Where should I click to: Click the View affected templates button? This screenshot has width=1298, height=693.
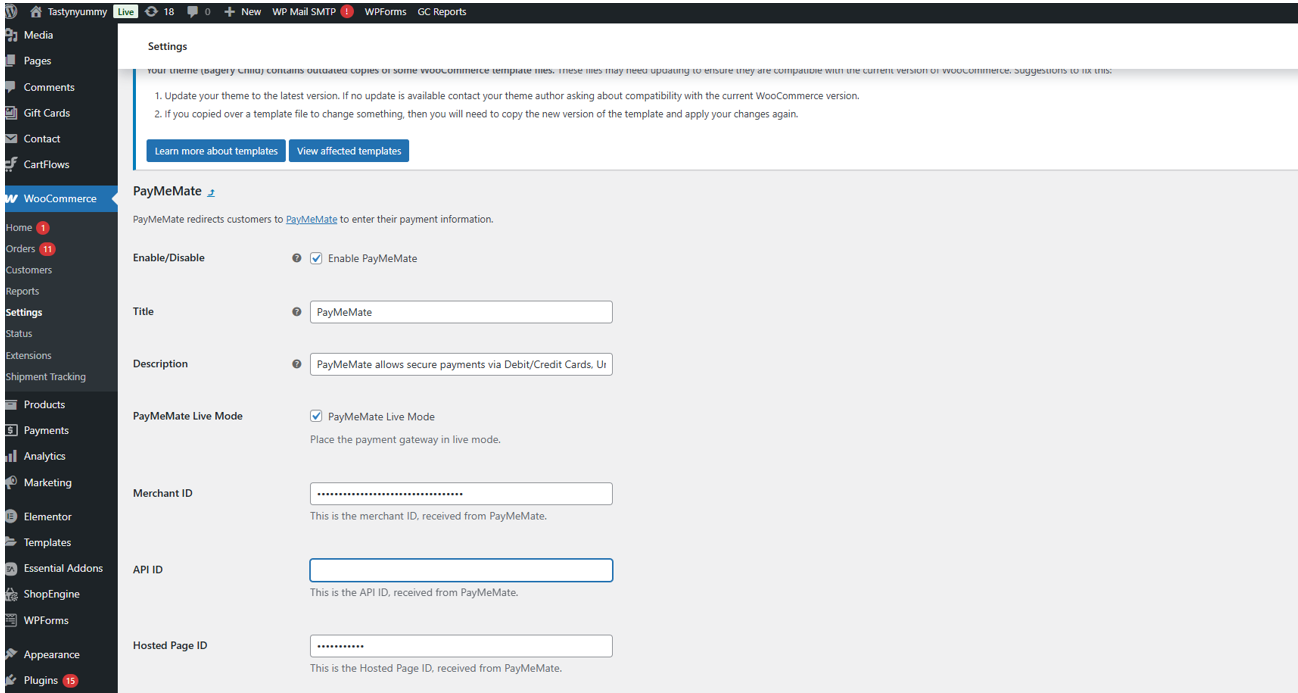pyautogui.click(x=349, y=151)
